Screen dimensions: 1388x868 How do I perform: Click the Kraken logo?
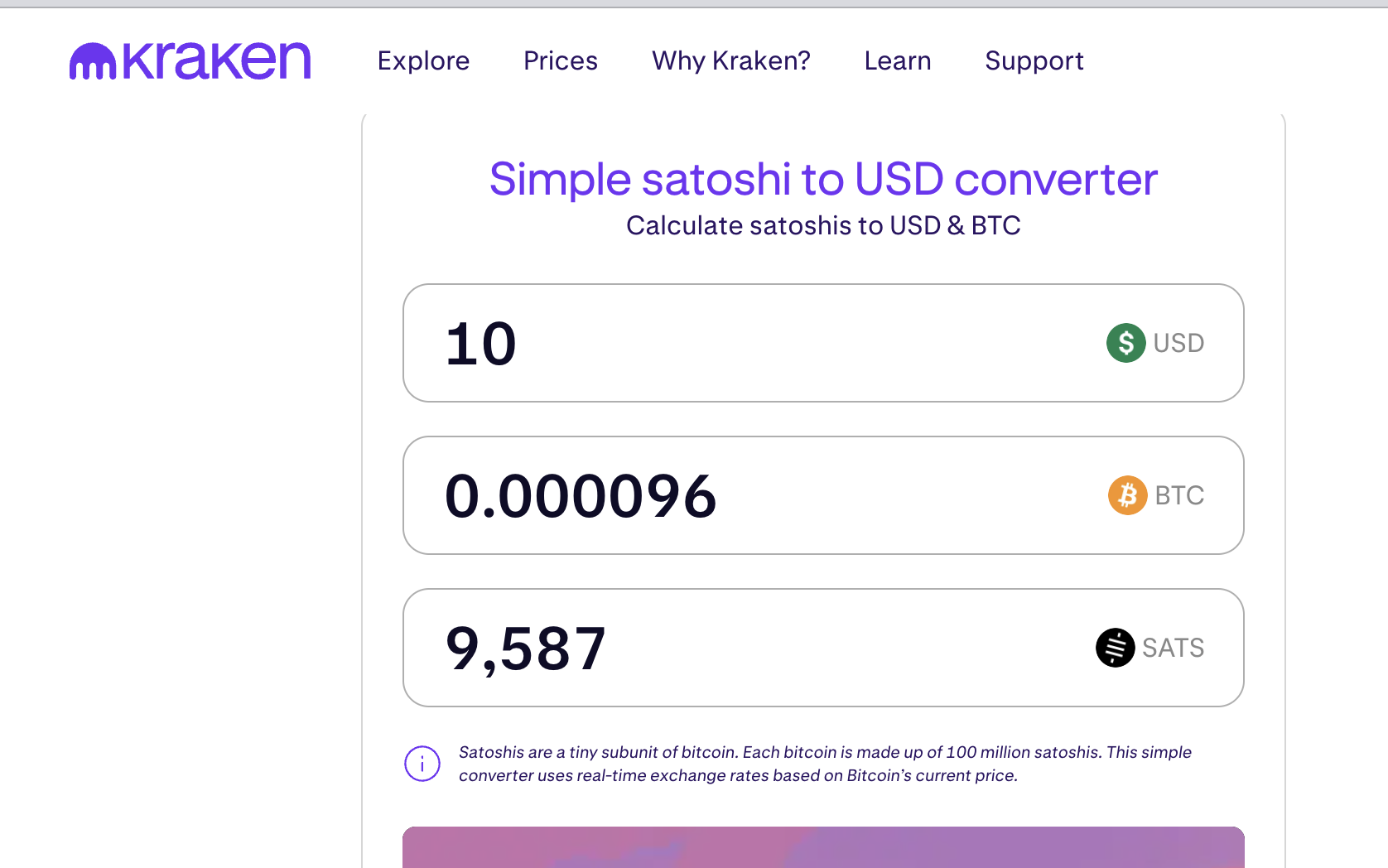coord(190,61)
